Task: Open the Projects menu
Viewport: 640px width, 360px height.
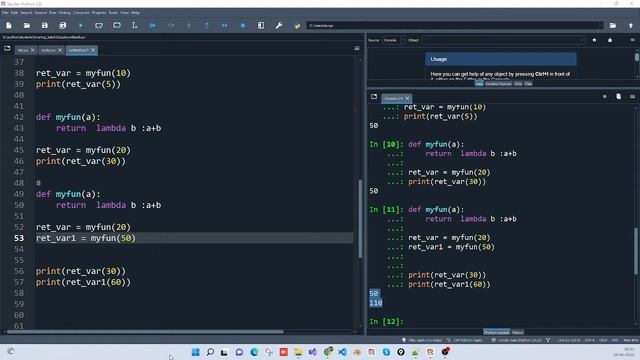Action: click(x=99, y=13)
